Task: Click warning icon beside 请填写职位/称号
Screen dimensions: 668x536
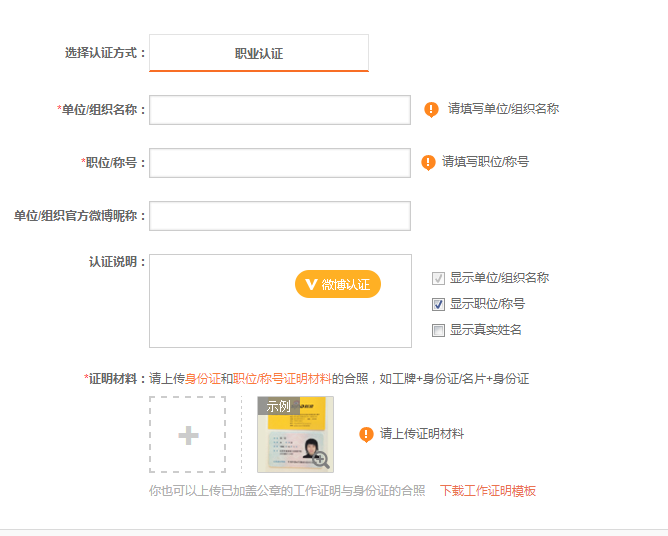Action: click(428, 162)
